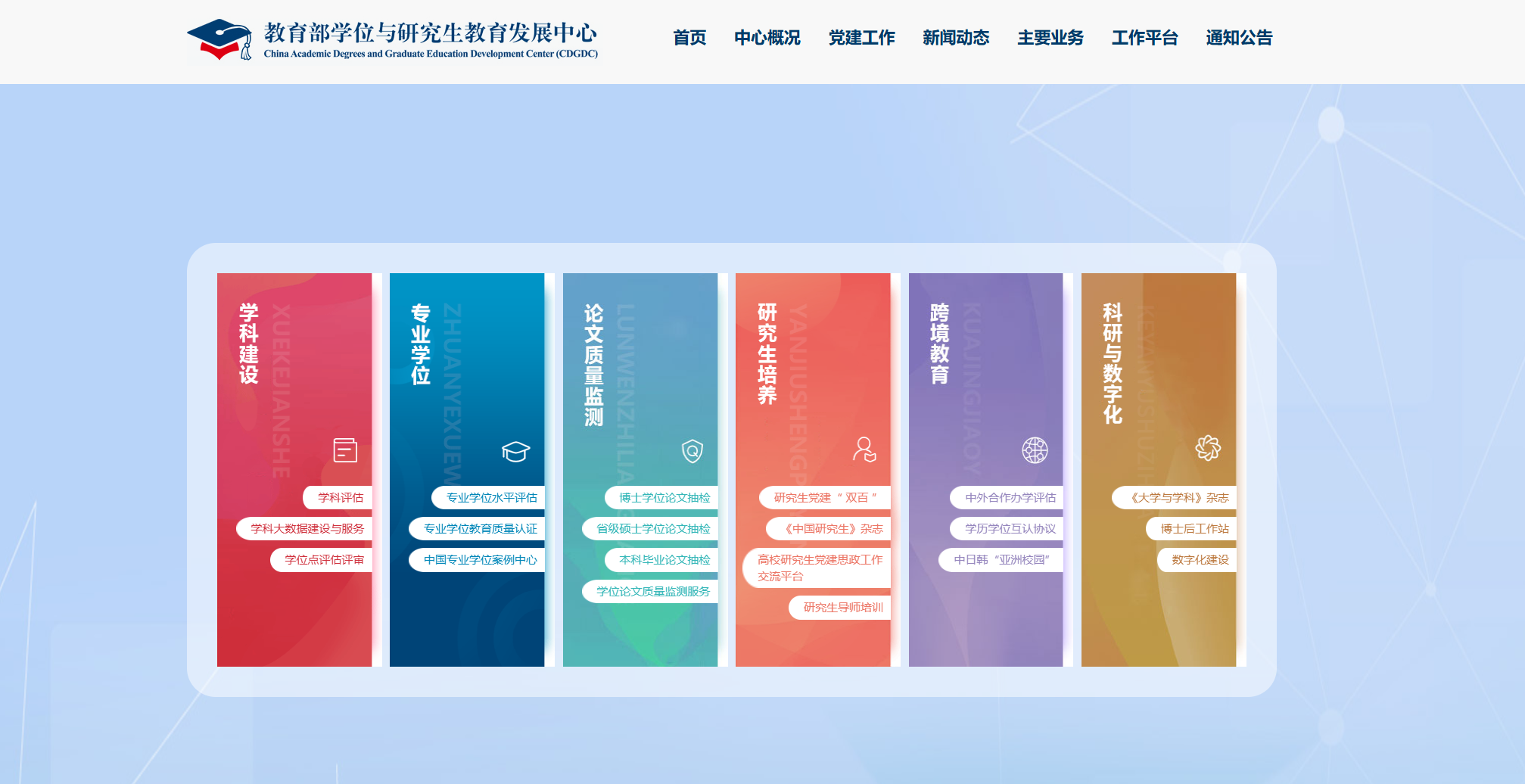Click 省级硕士学位论文抽检 link
Viewport: 1525px width, 784px height.
coord(650,529)
